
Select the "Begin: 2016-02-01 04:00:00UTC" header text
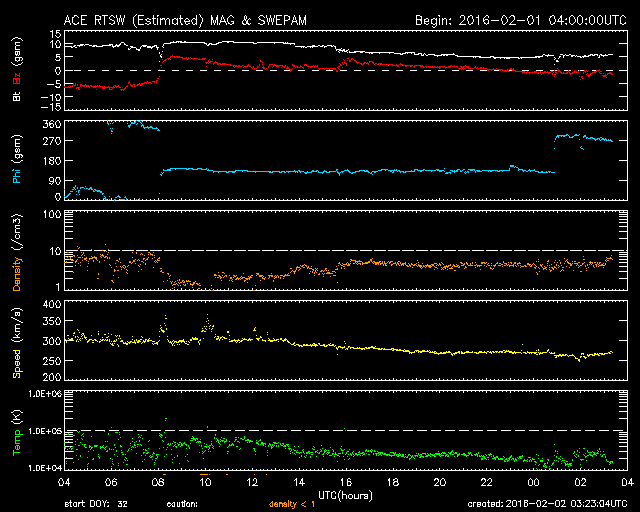pos(521,20)
